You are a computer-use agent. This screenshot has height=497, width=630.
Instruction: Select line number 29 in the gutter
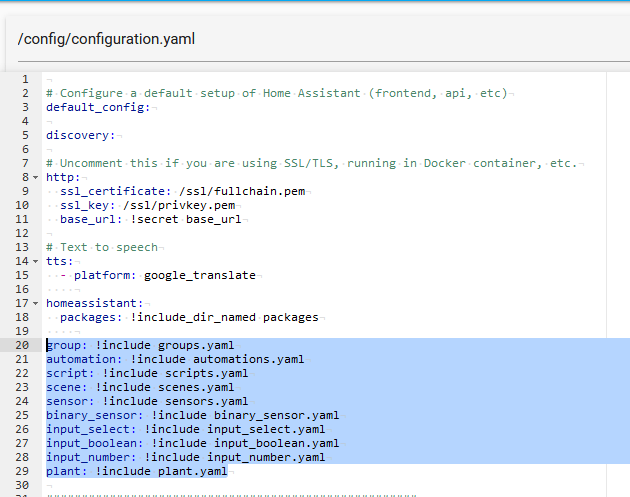point(22,471)
